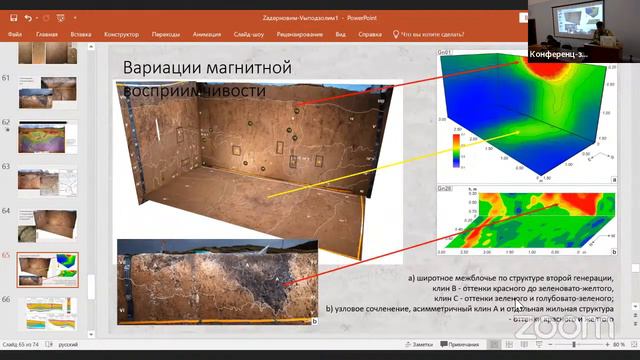640x360 pixels.
Task: Select slide 64 thumbnail
Action: tap(47, 225)
